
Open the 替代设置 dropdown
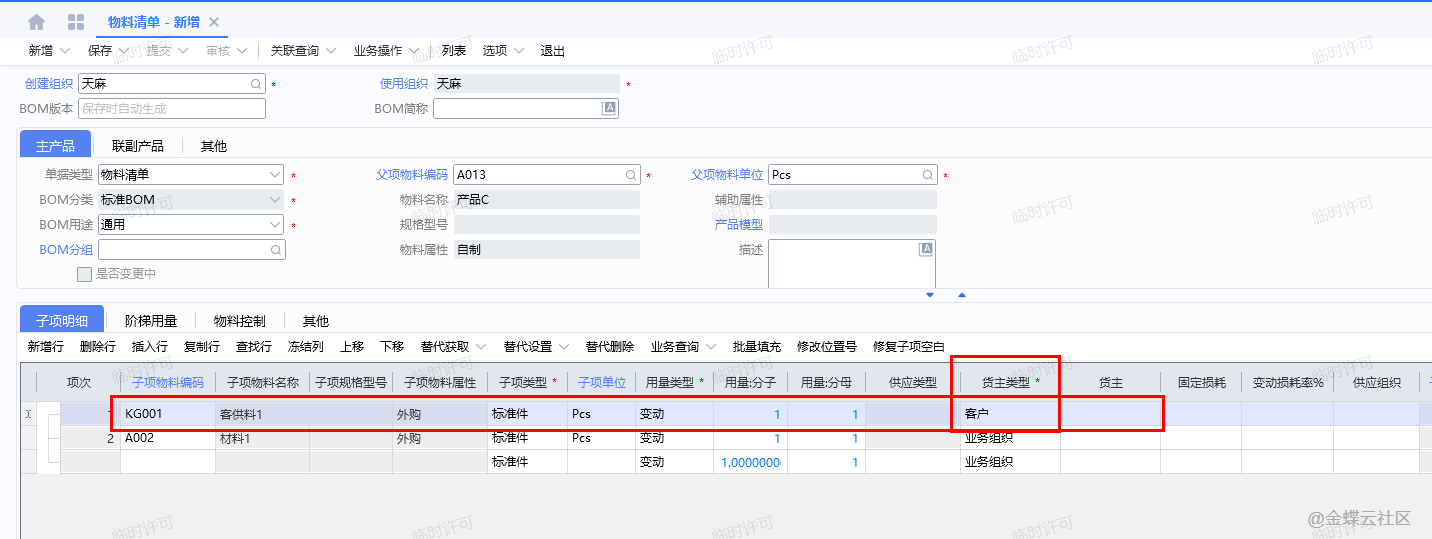coord(535,347)
